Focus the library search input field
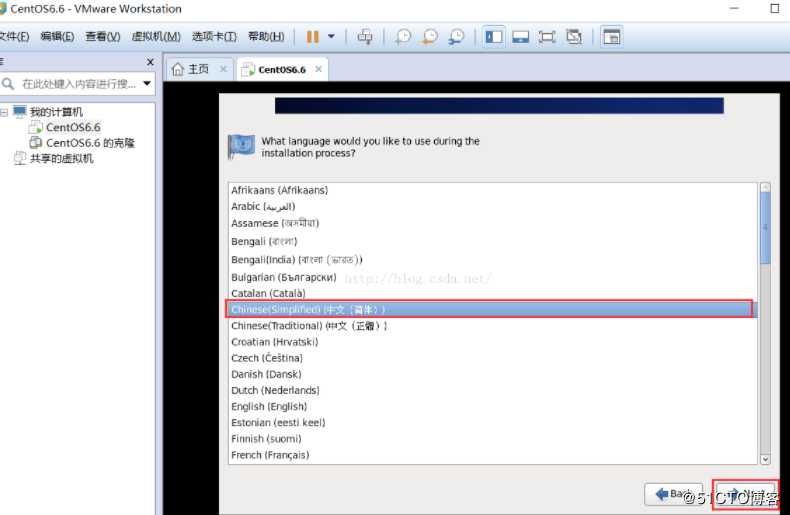 click(78, 84)
